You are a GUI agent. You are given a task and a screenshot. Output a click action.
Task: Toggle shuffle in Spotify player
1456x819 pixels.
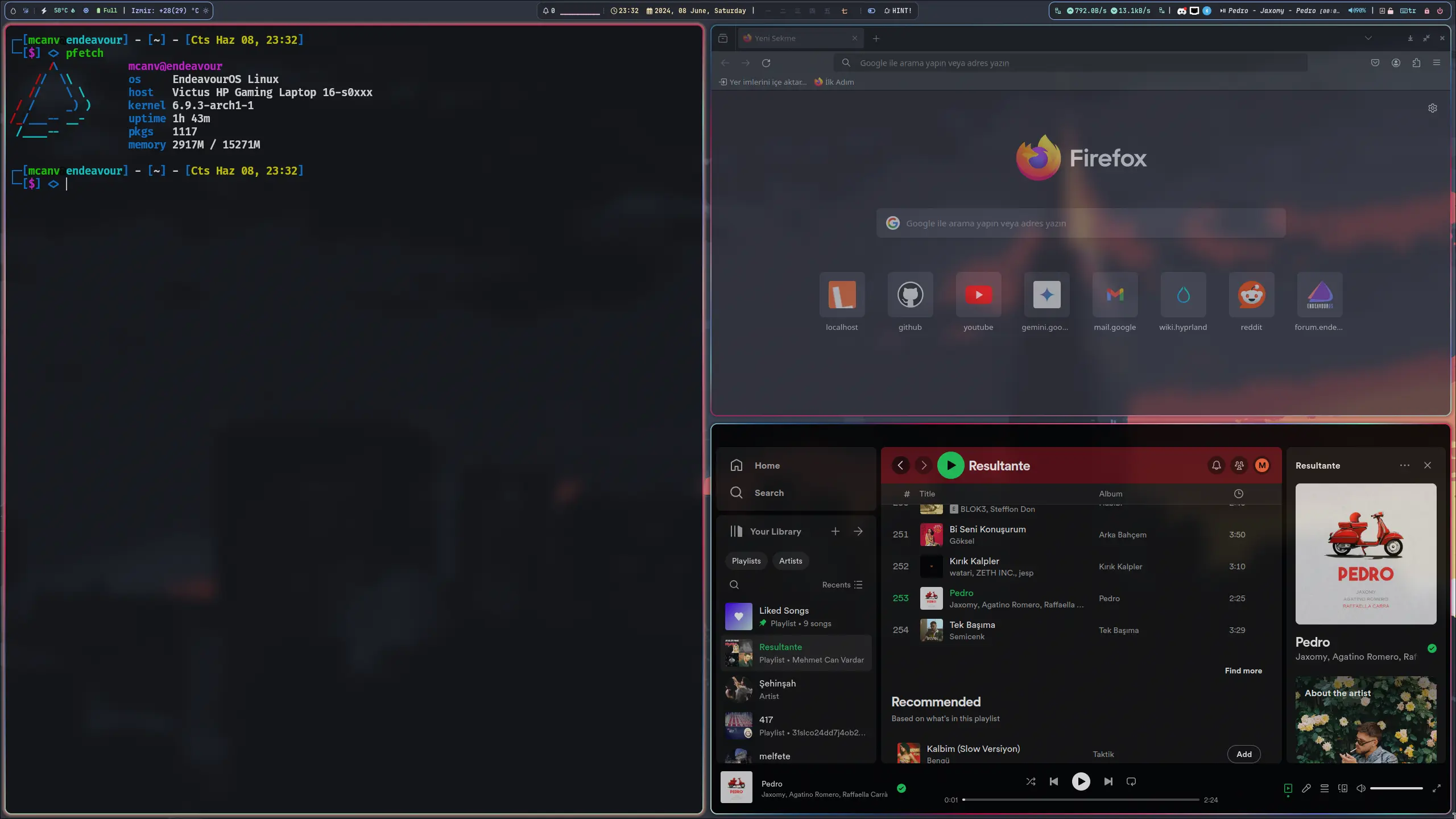click(1031, 781)
